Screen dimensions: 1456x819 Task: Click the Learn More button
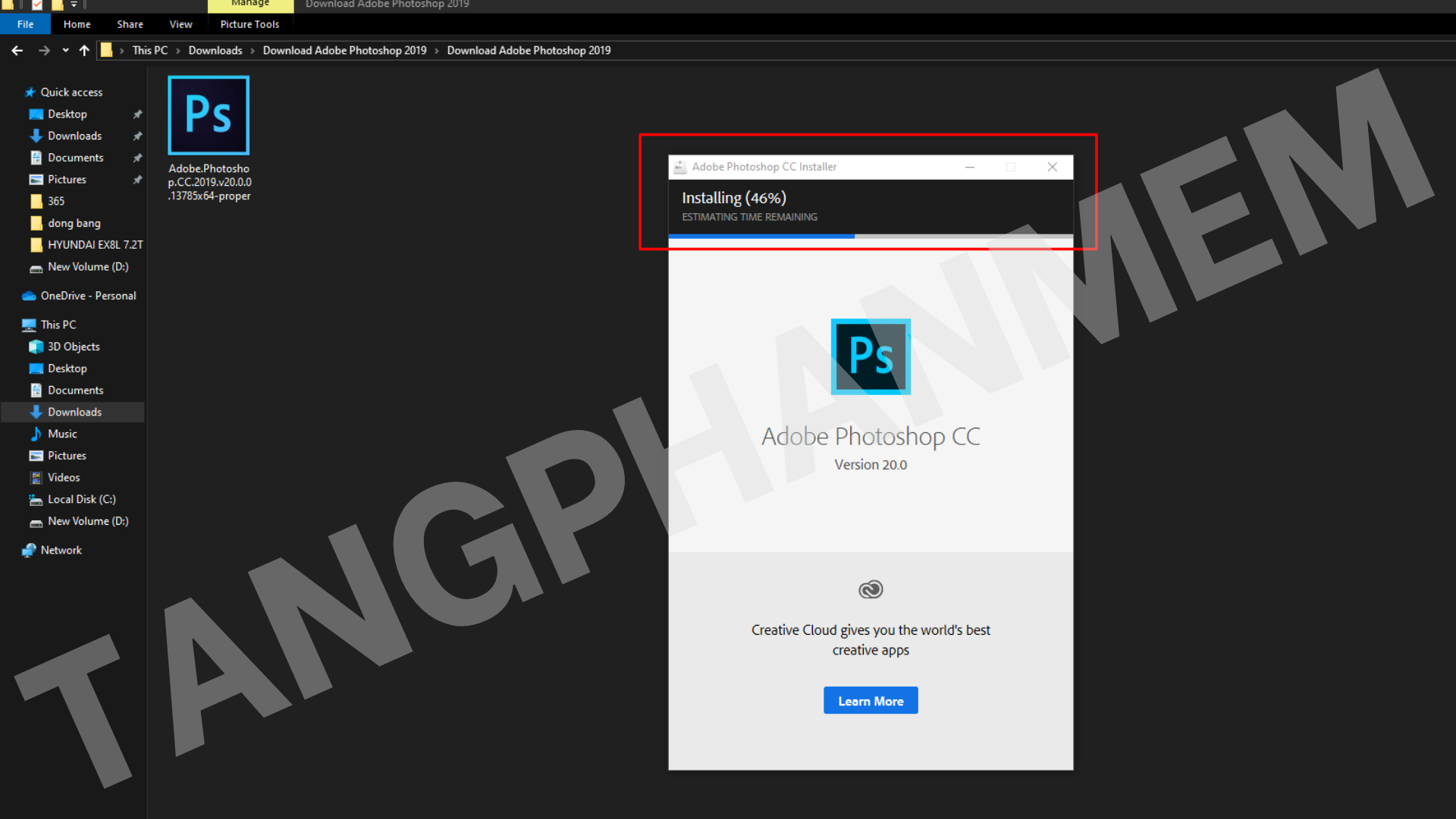(871, 701)
